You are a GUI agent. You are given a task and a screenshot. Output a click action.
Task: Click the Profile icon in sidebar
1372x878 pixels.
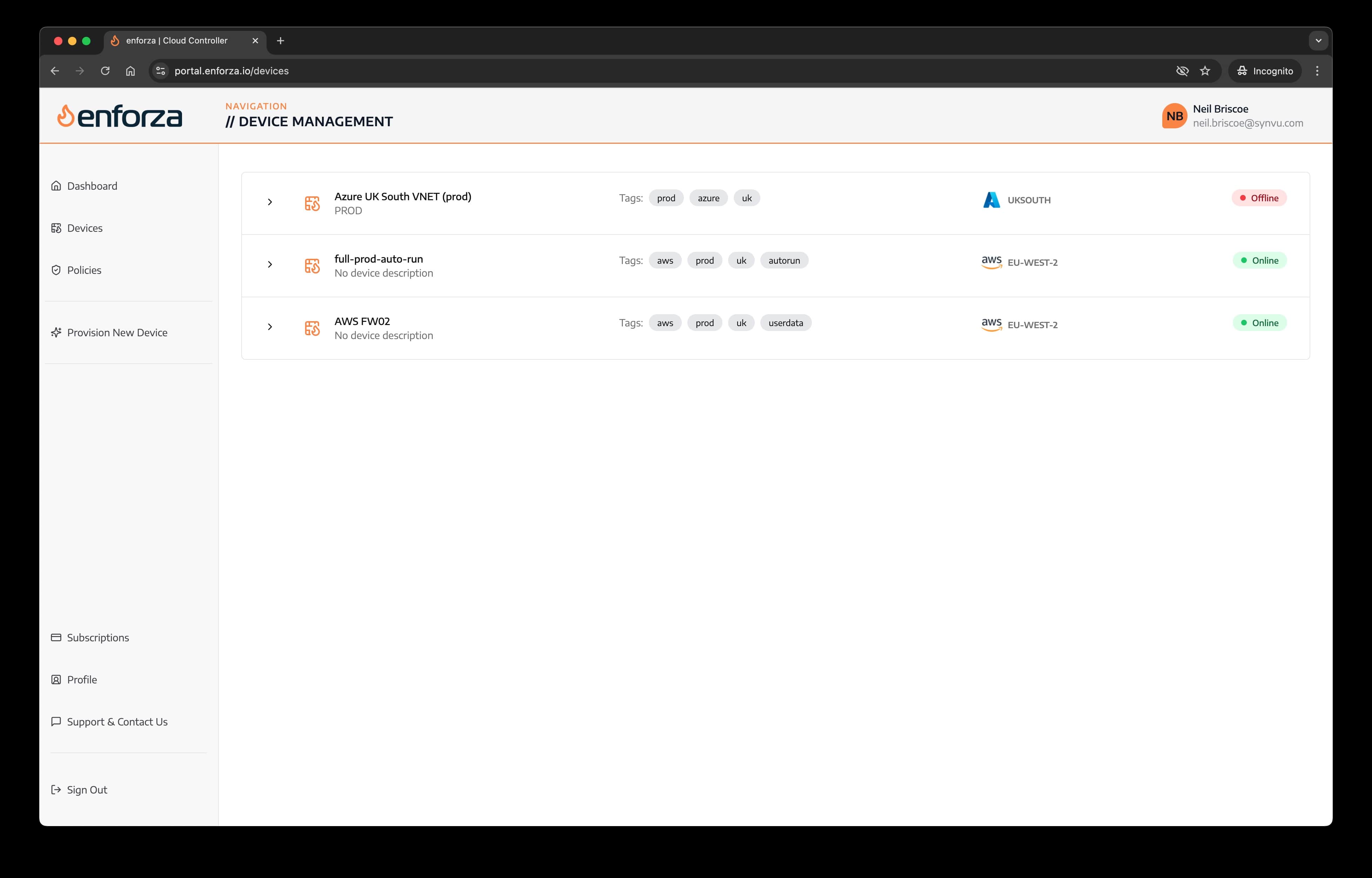click(56, 680)
